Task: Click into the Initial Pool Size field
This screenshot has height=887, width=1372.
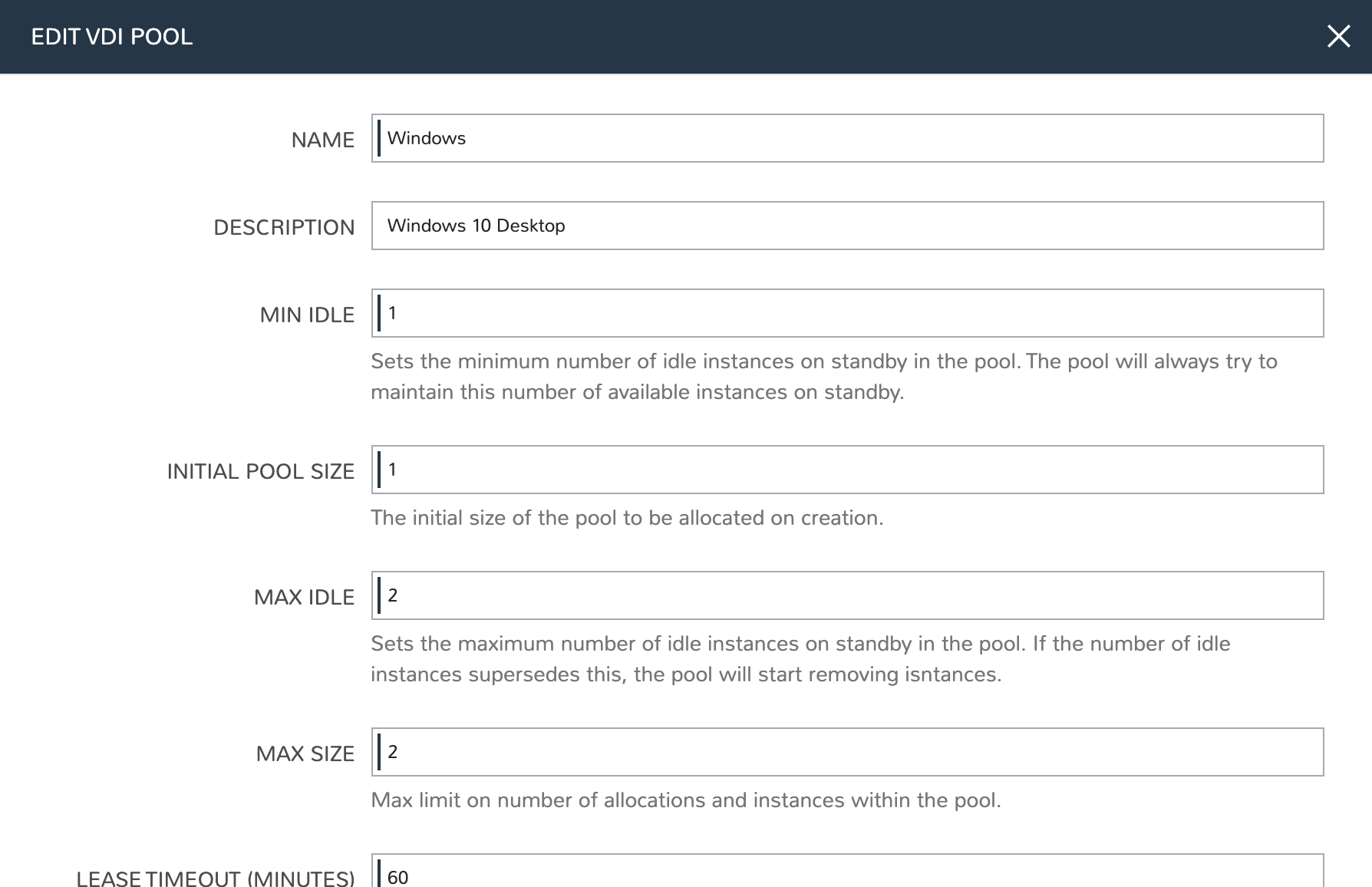Action: point(847,470)
